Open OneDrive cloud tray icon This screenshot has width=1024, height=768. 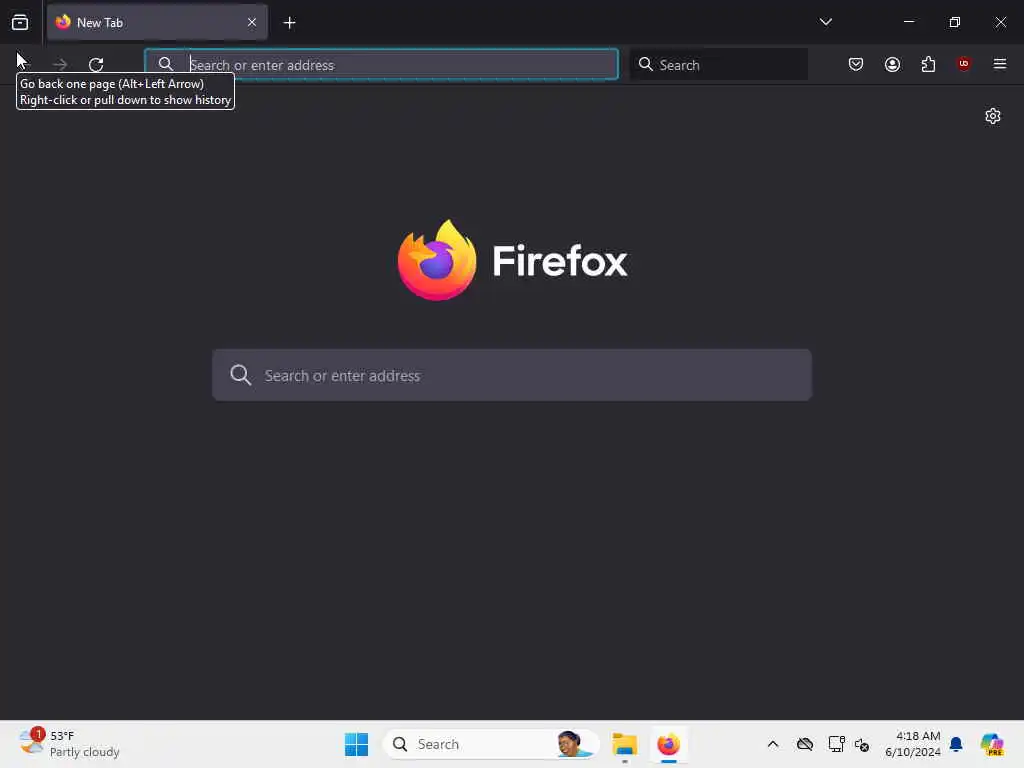click(x=805, y=744)
